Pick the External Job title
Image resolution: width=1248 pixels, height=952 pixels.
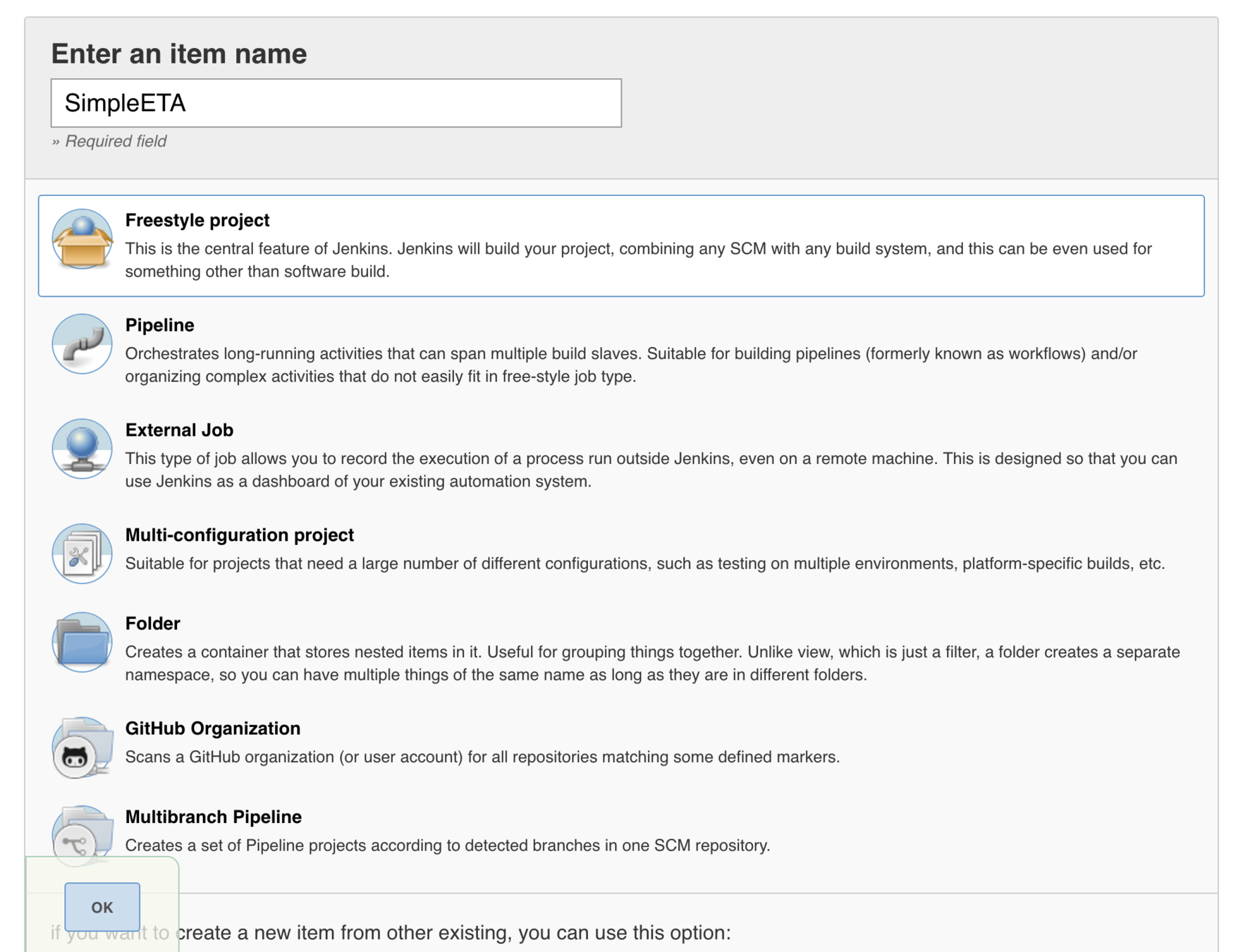click(179, 430)
